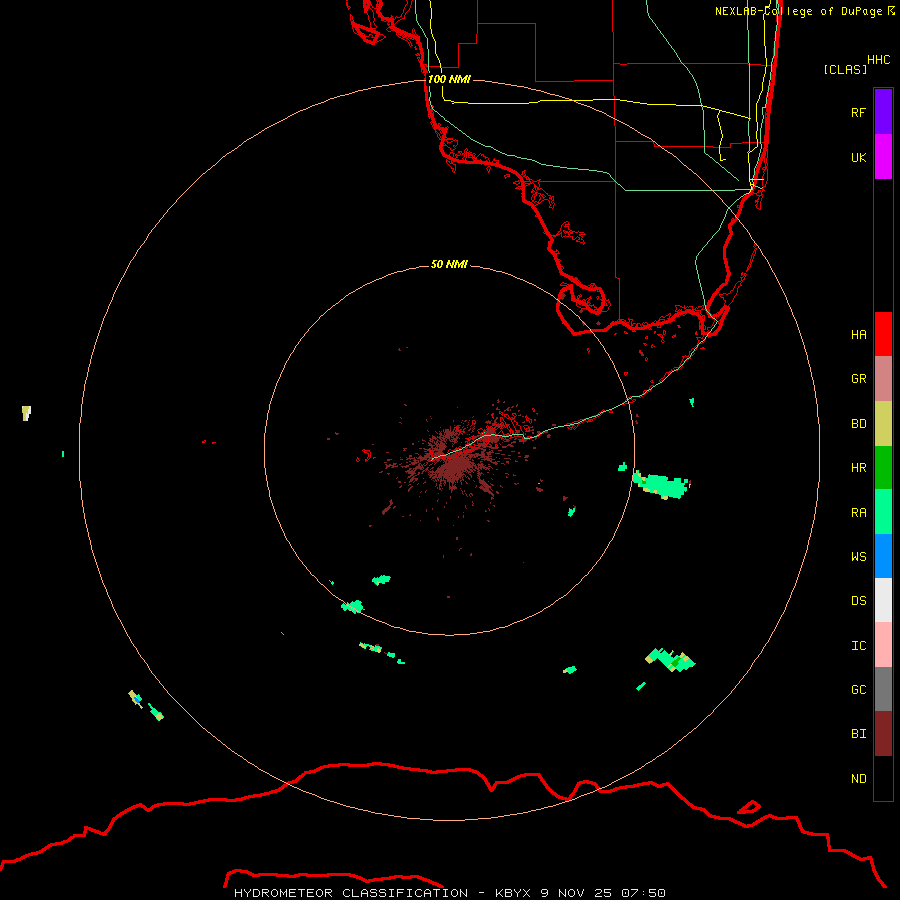Click the 'IC' legend label
This screenshot has height=900, width=900.
[x=858, y=646]
